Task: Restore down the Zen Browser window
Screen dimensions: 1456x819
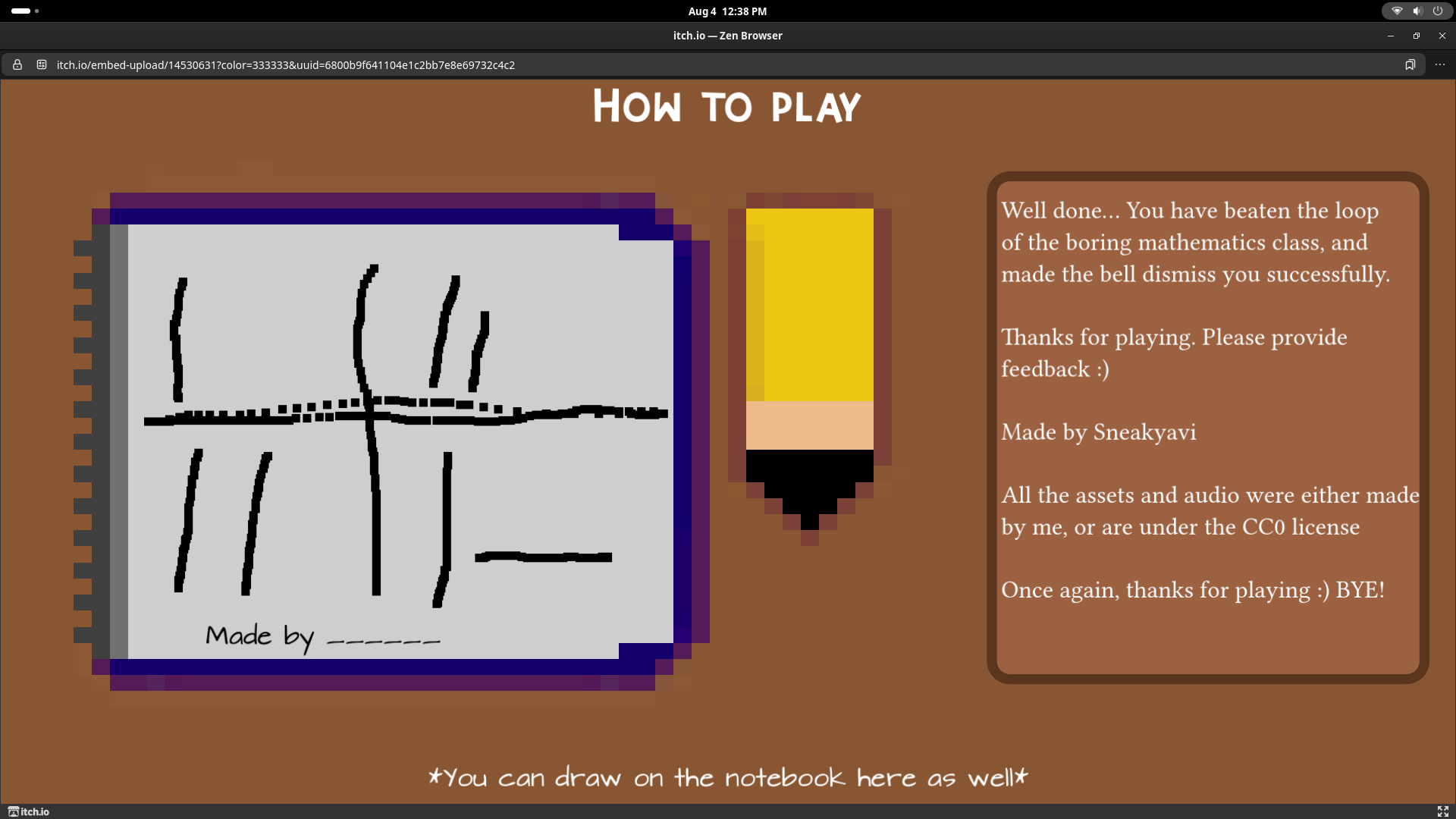Action: pyautogui.click(x=1416, y=36)
